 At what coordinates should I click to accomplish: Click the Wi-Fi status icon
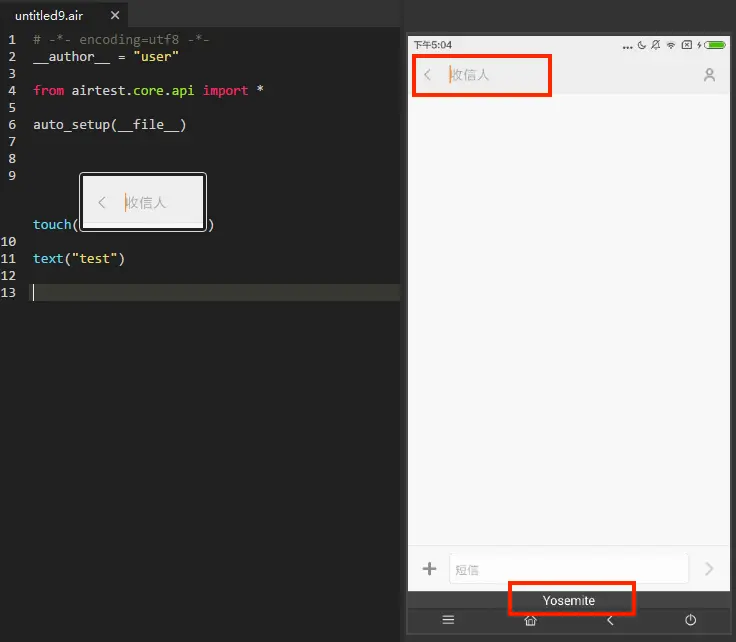pos(671,45)
